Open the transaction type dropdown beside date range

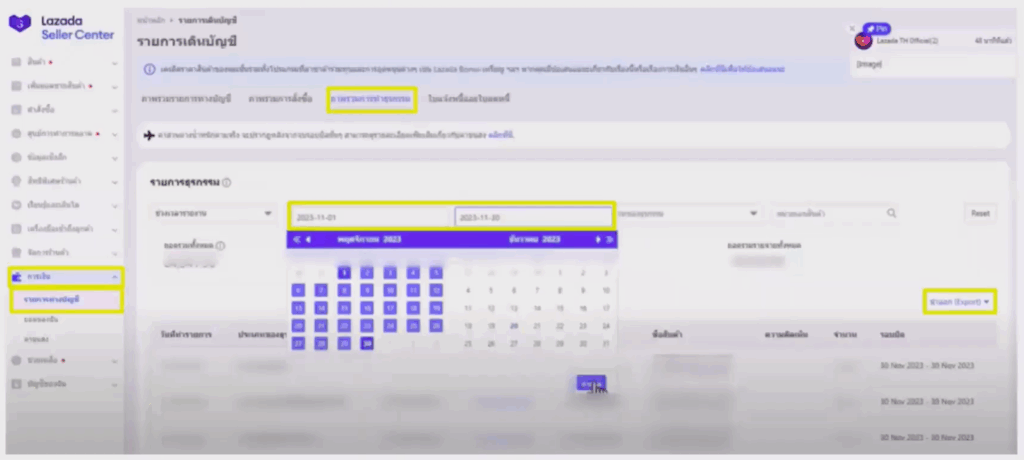[x=688, y=214]
